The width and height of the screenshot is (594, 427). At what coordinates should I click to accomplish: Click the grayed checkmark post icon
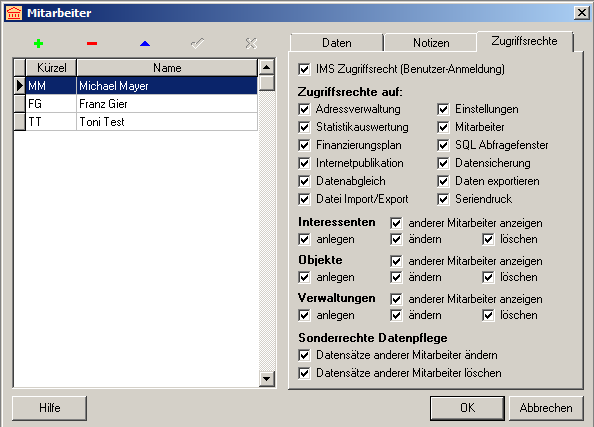coord(198,44)
